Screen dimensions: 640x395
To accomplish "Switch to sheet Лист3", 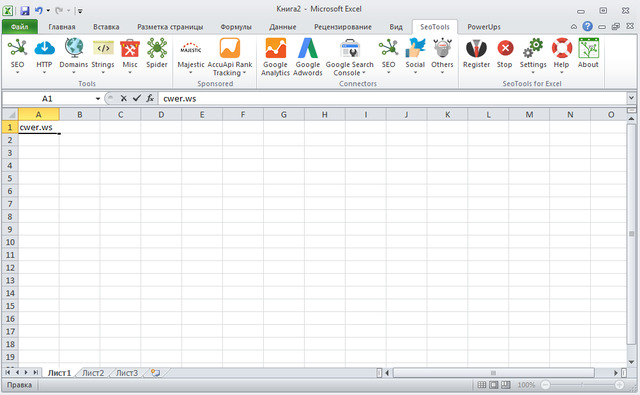I will tap(127, 373).
